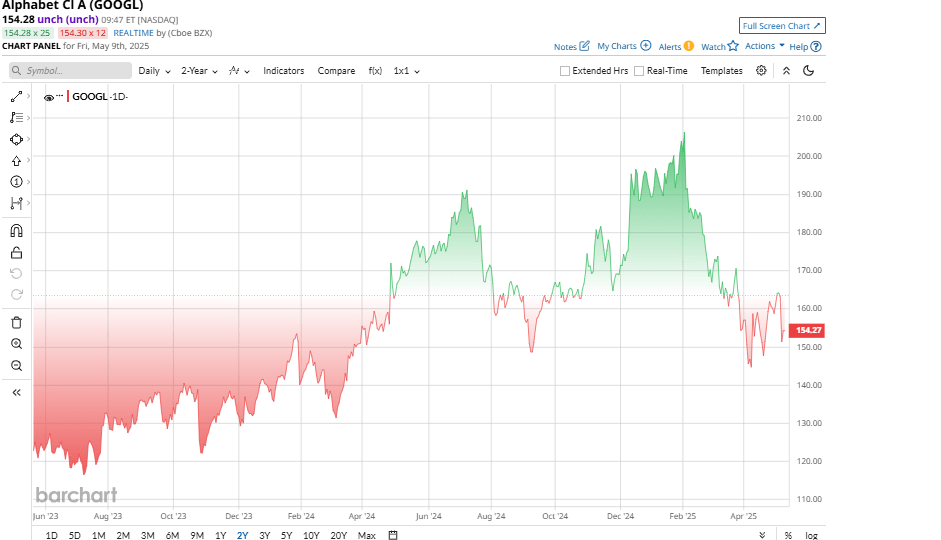Click the 154.27 current price label
Viewport: 941px width, 540px height.
807,330
